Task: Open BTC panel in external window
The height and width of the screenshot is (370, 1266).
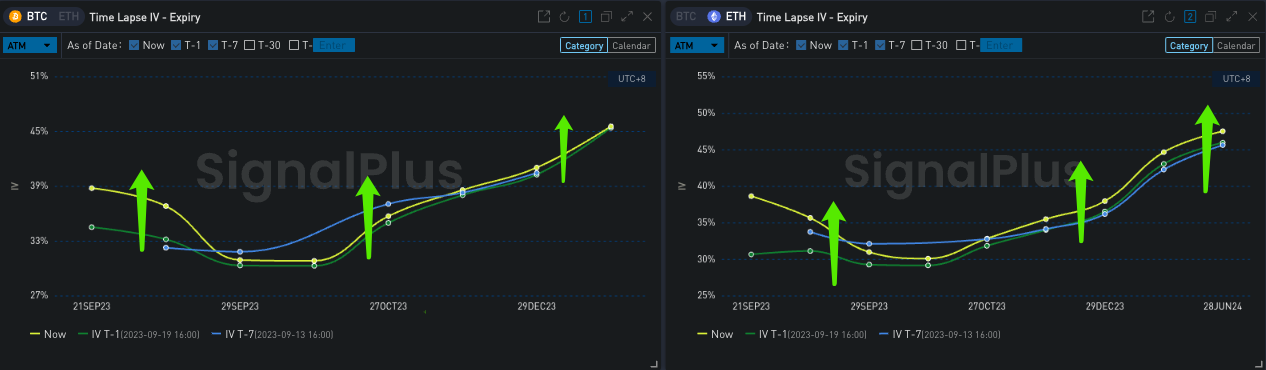Action: 544,17
